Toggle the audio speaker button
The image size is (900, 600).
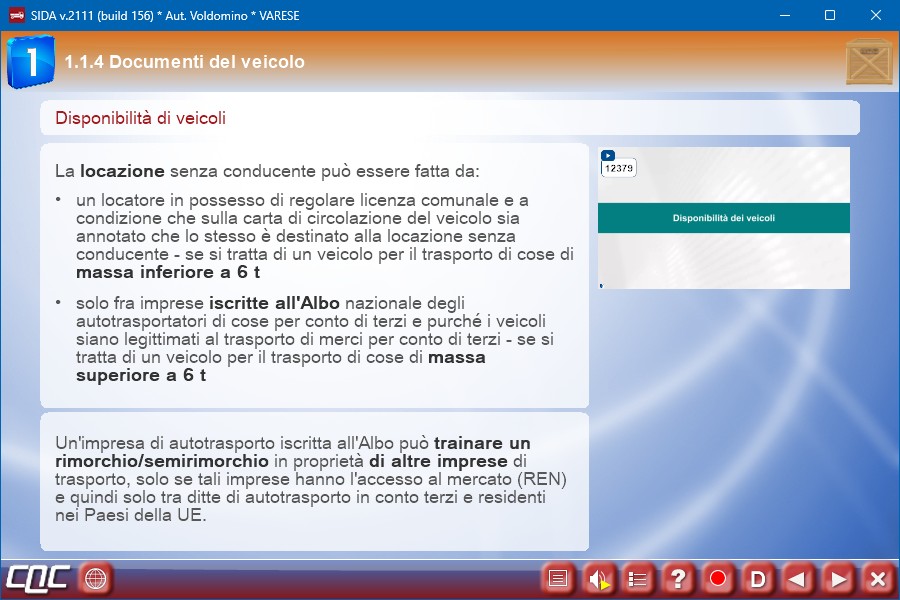(598, 578)
